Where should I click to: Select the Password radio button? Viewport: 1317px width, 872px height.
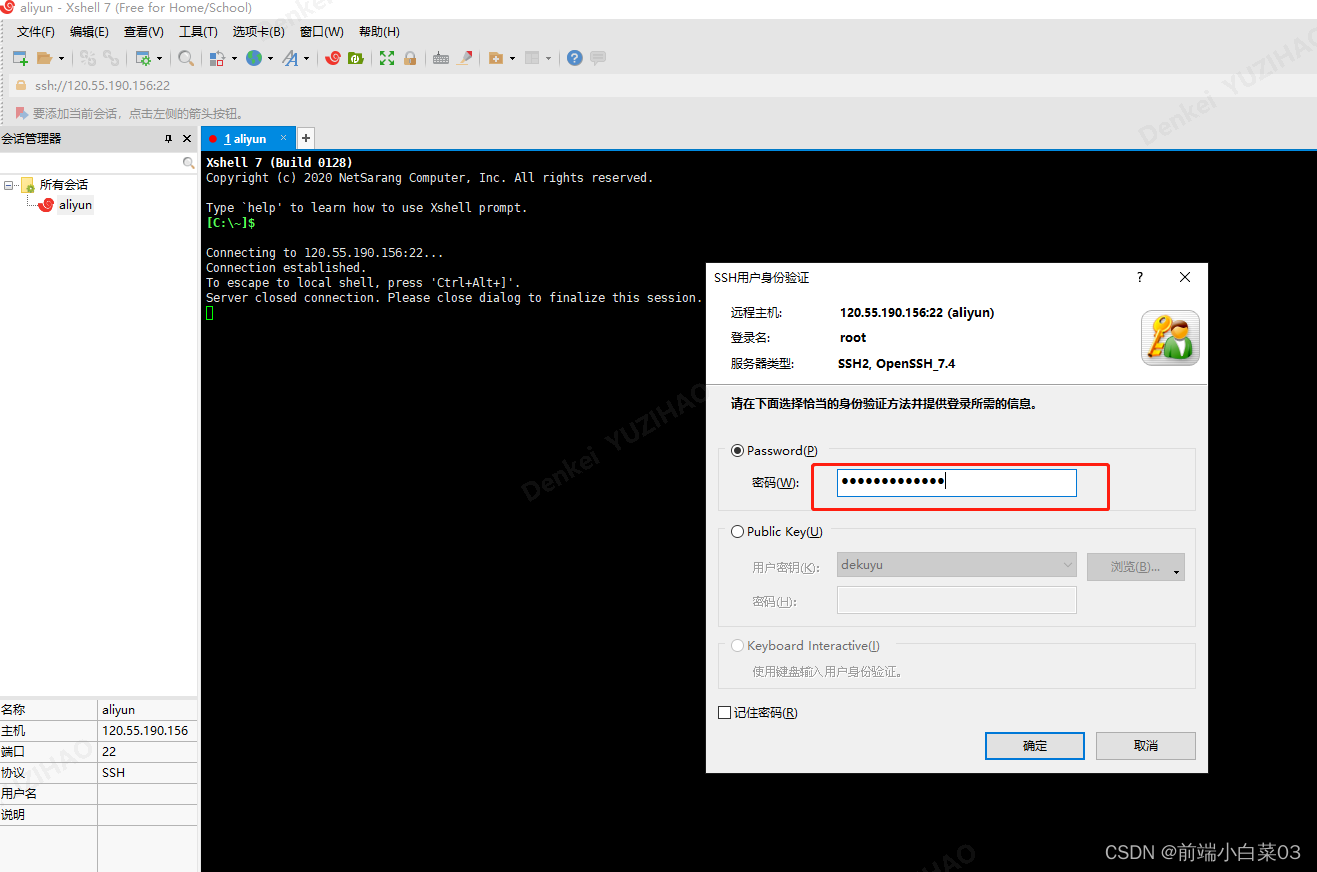(x=738, y=451)
